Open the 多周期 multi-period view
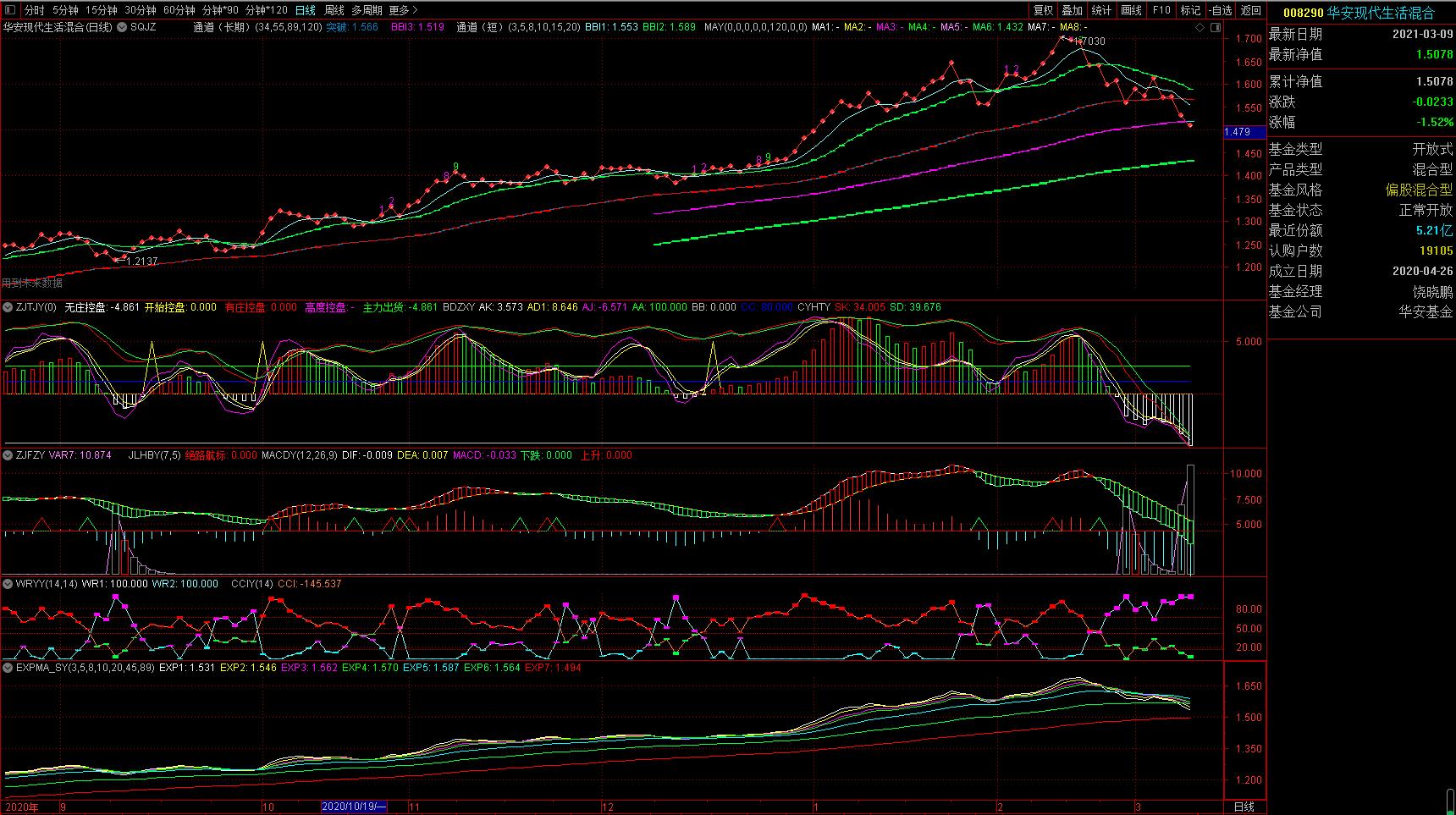The image size is (1456, 815). pyautogui.click(x=367, y=10)
